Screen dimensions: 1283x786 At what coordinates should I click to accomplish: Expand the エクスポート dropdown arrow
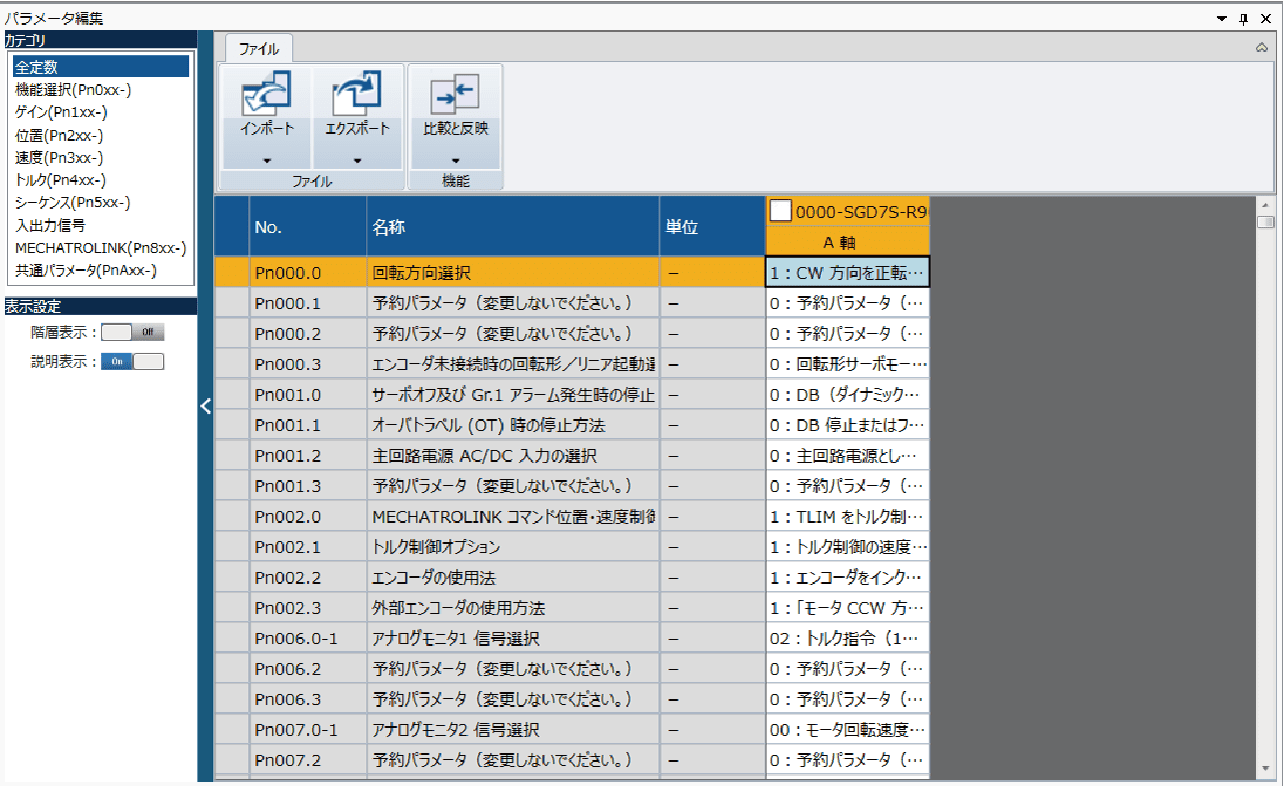pyautogui.click(x=357, y=160)
